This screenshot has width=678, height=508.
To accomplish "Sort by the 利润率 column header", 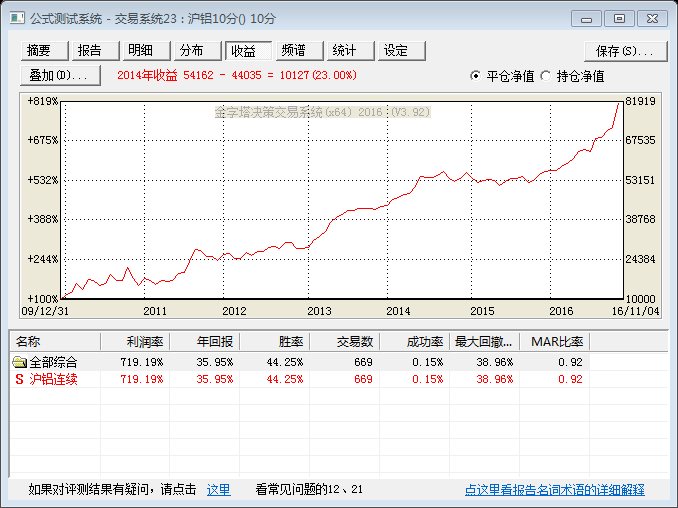I will [x=135, y=342].
